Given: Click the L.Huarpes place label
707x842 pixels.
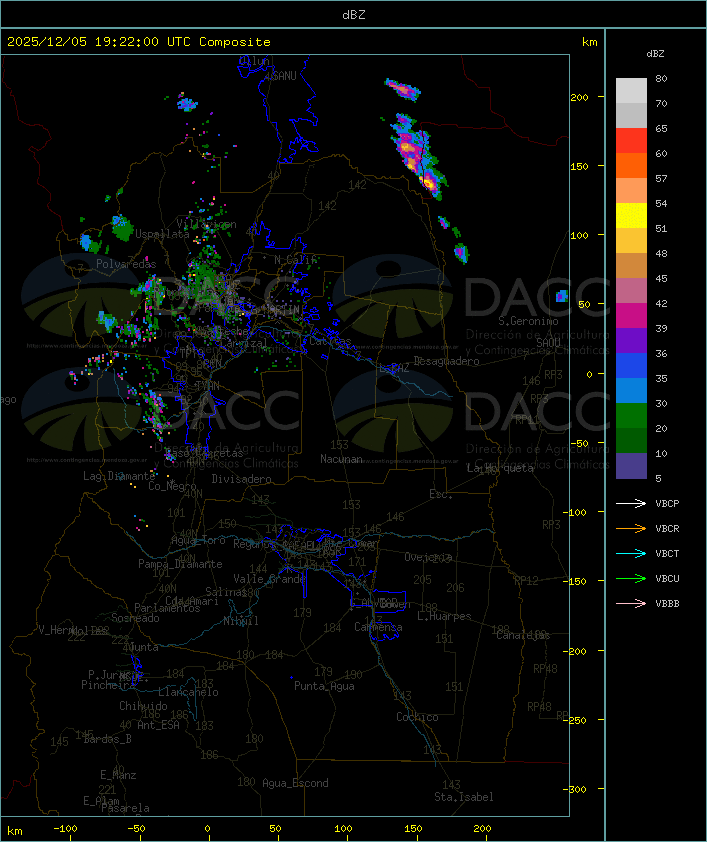Looking at the screenshot, I should point(444,616).
